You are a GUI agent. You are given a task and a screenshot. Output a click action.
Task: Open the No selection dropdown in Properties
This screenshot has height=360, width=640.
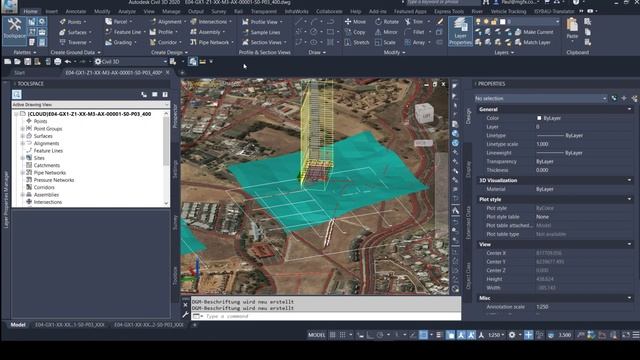pos(540,98)
